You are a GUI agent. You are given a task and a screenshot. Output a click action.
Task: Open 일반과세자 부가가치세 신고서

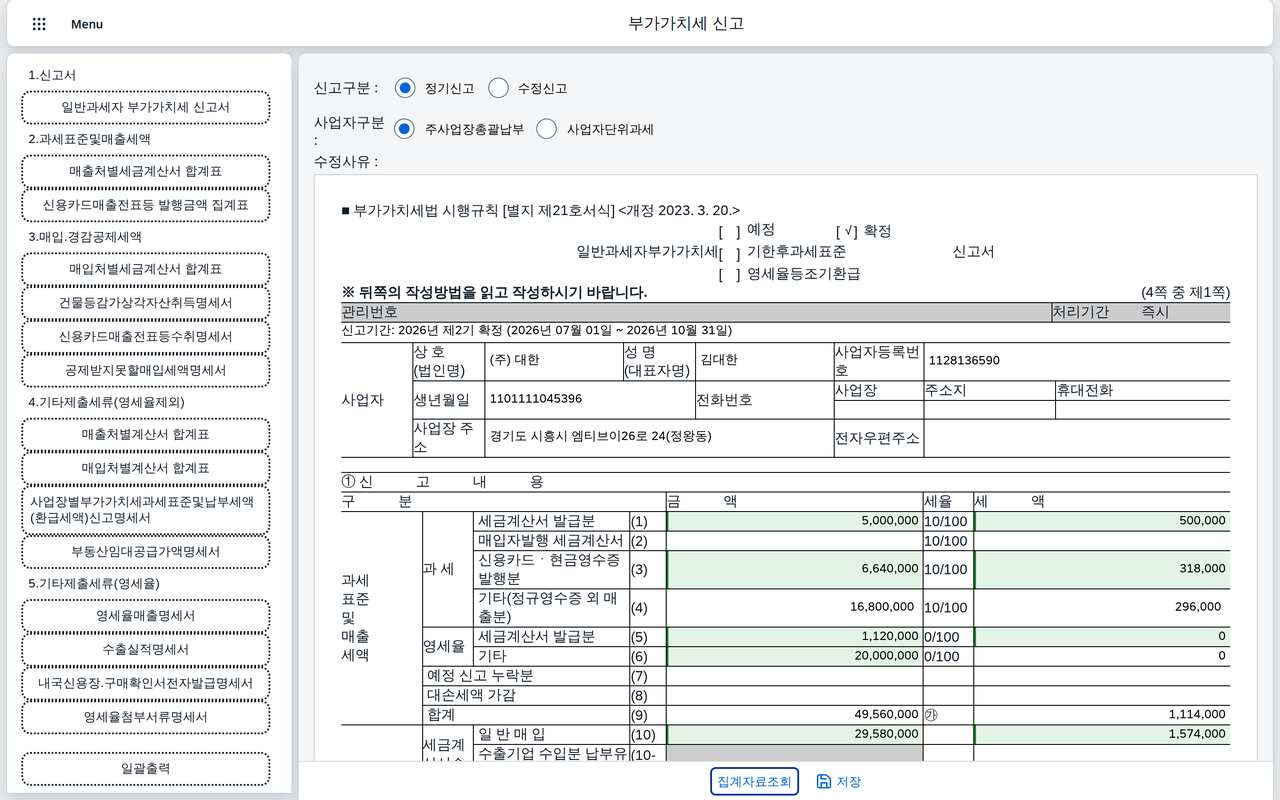[x=145, y=107]
